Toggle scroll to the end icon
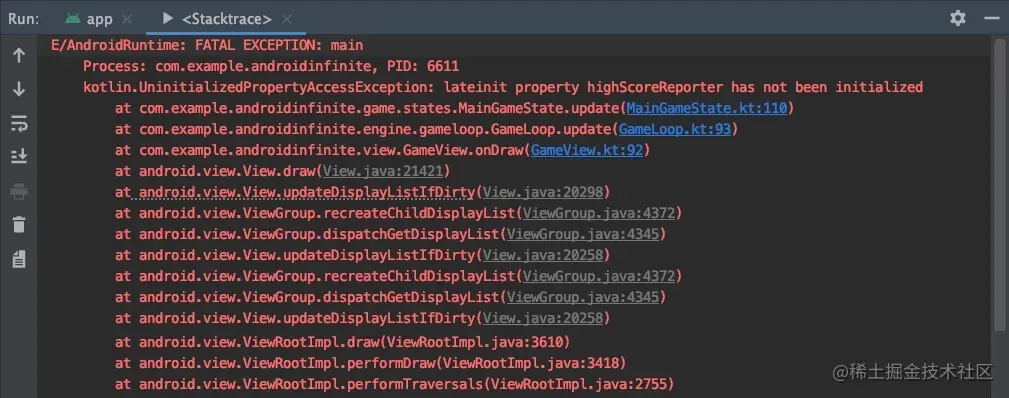1009x398 pixels. click(19, 156)
